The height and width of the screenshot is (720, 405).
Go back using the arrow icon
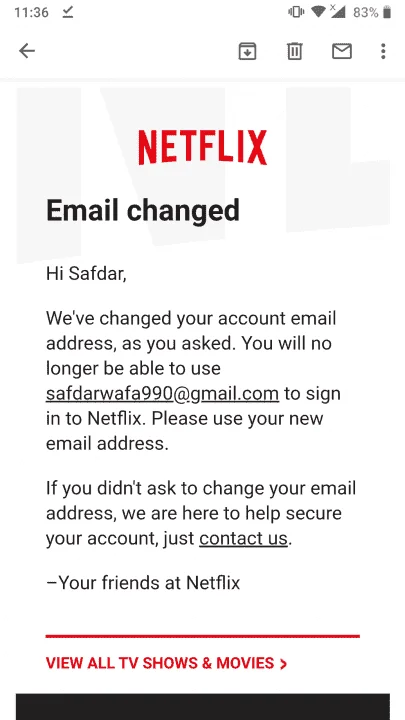(27, 51)
